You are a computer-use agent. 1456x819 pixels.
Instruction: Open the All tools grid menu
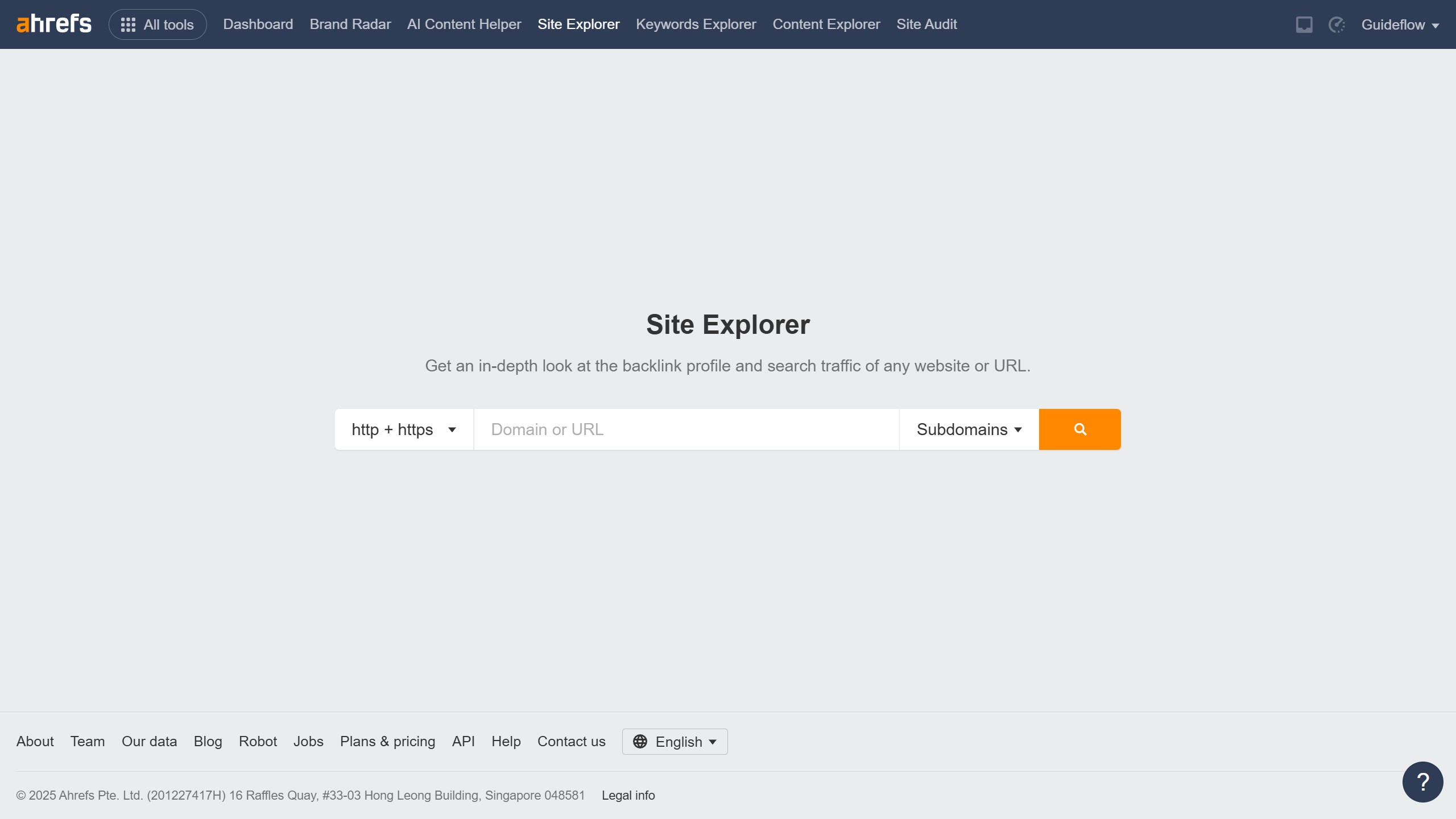coord(158,24)
